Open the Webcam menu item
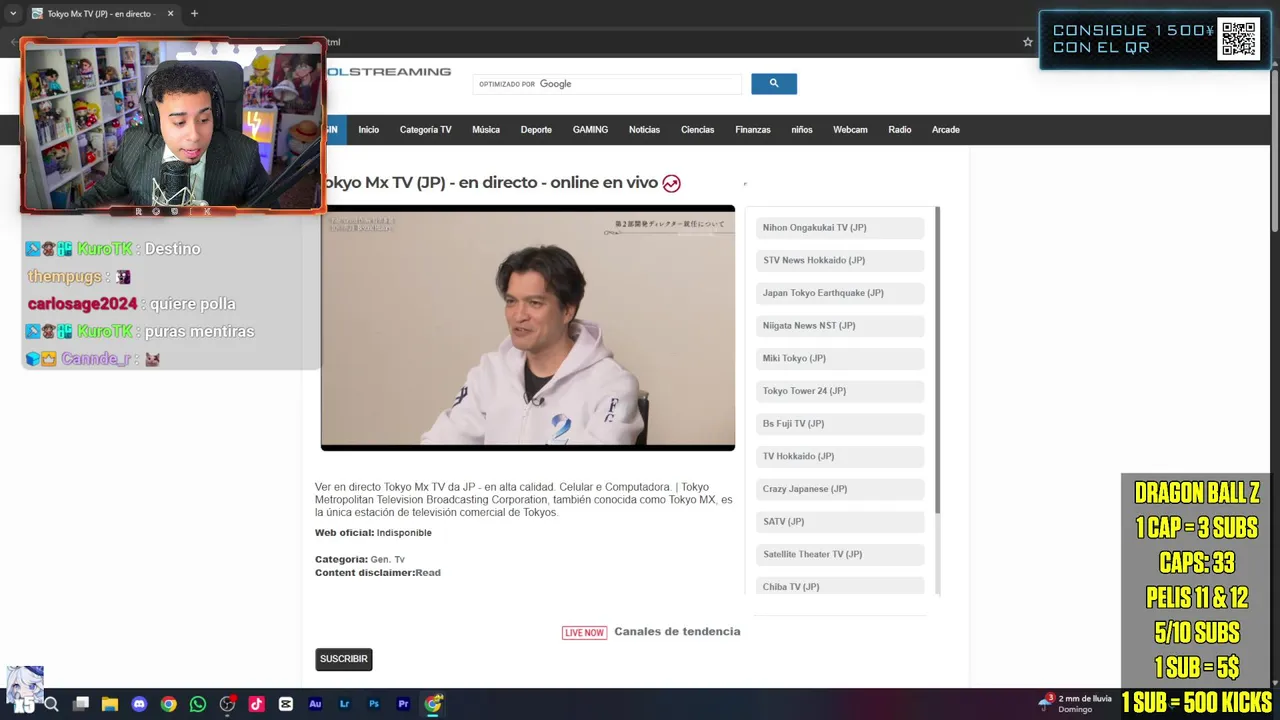Image resolution: width=1280 pixels, height=720 pixels. click(x=850, y=130)
